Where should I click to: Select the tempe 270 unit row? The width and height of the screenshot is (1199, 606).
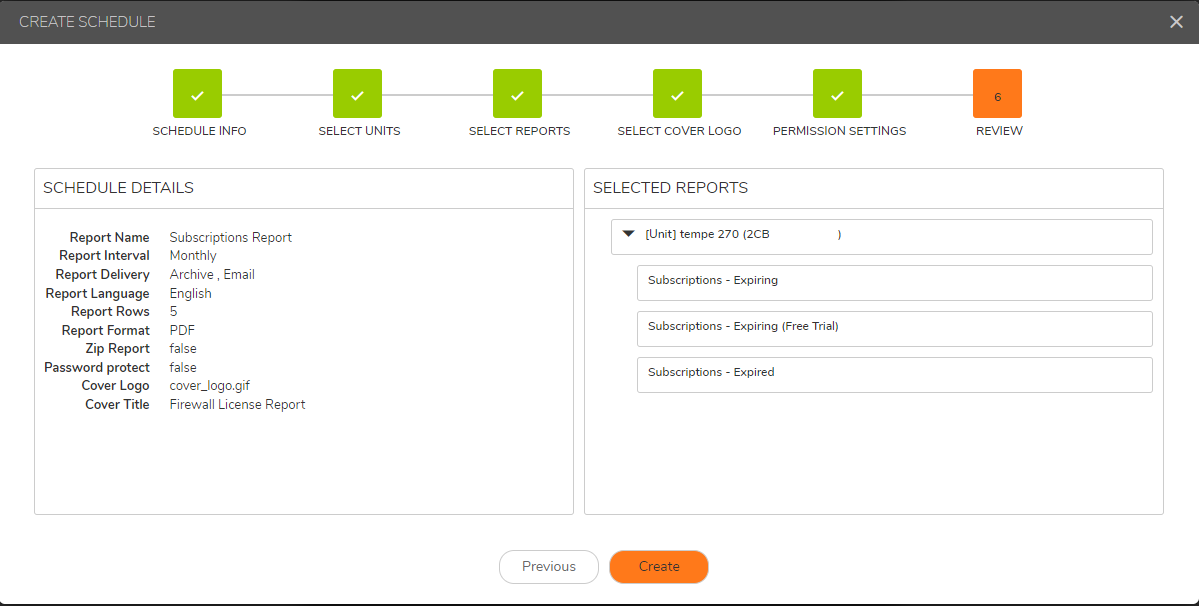(880, 237)
